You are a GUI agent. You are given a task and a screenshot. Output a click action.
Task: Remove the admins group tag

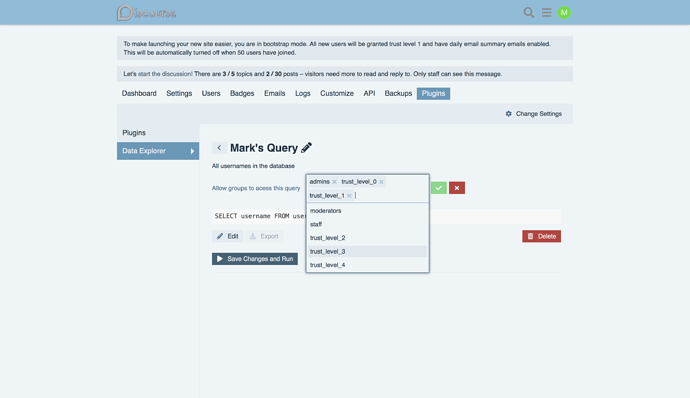(334, 182)
